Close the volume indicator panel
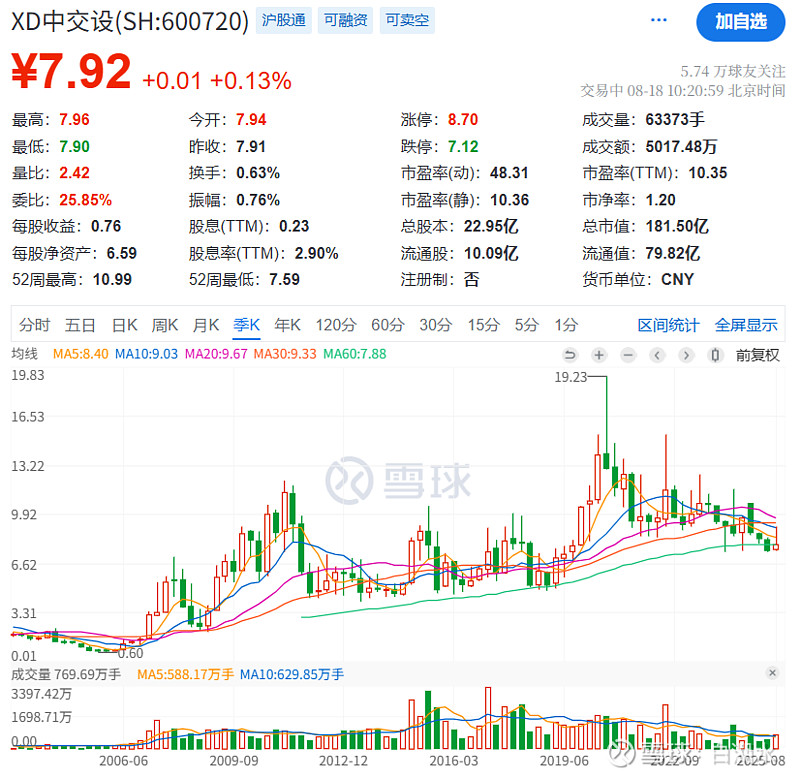This screenshot has width=800, height=779. pyautogui.click(x=772, y=673)
